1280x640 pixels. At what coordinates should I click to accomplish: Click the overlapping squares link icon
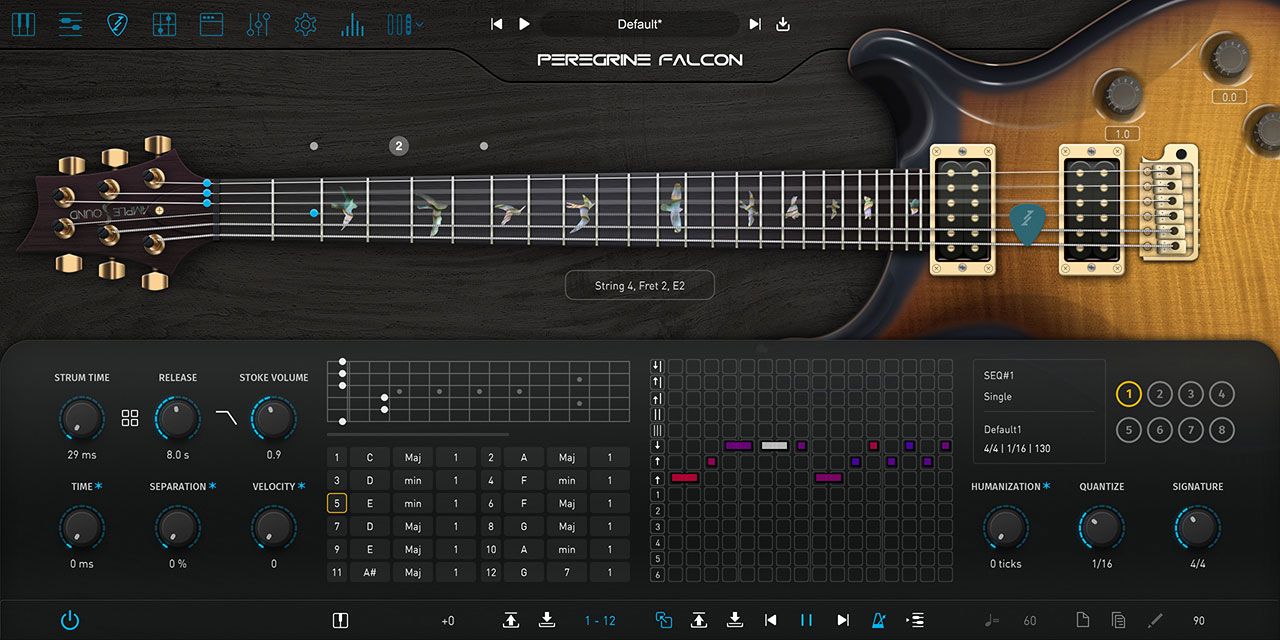663,620
